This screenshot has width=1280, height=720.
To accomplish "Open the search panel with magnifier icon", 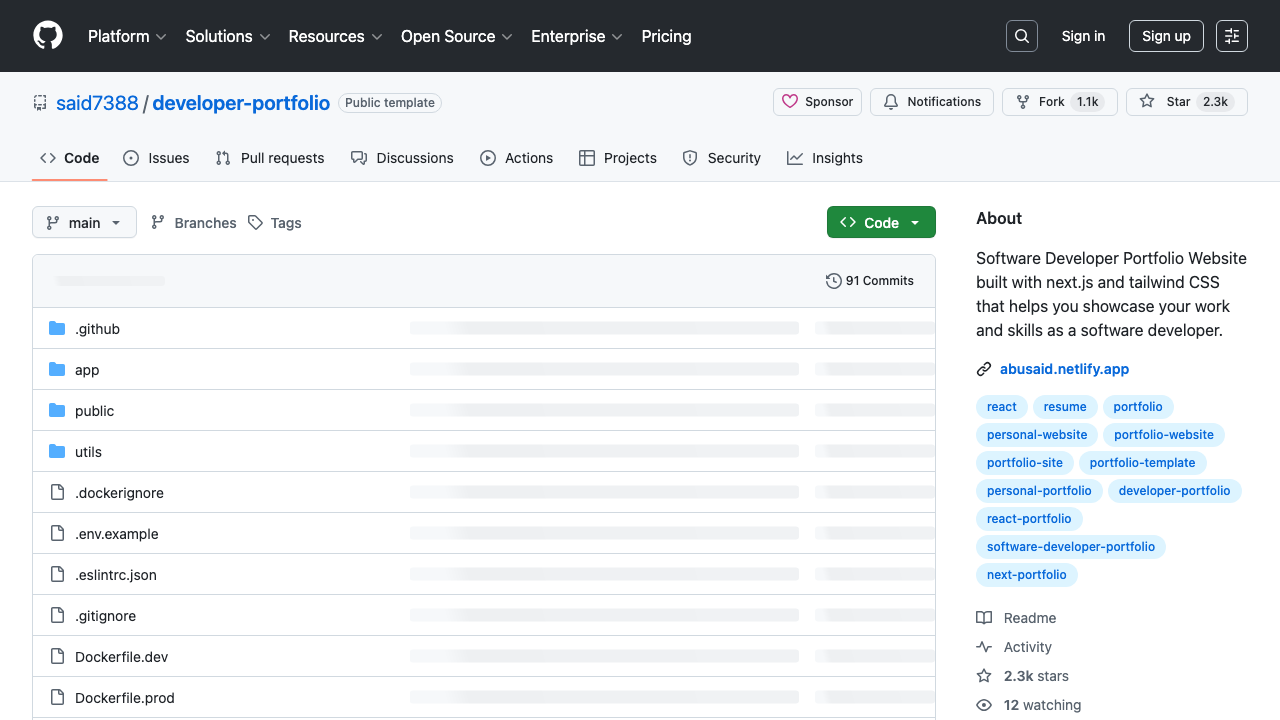I will pyautogui.click(x=1021, y=35).
